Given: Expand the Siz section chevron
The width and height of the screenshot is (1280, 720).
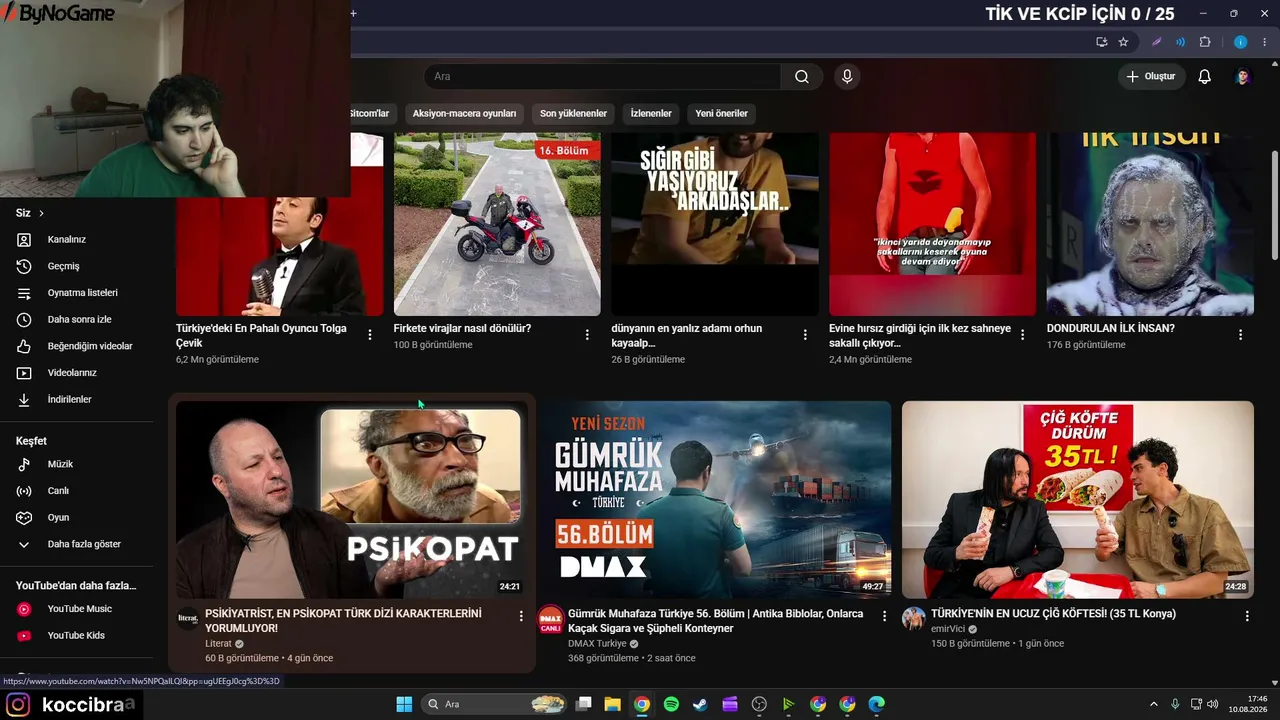Looking at the screenshot, I should 41,213.
